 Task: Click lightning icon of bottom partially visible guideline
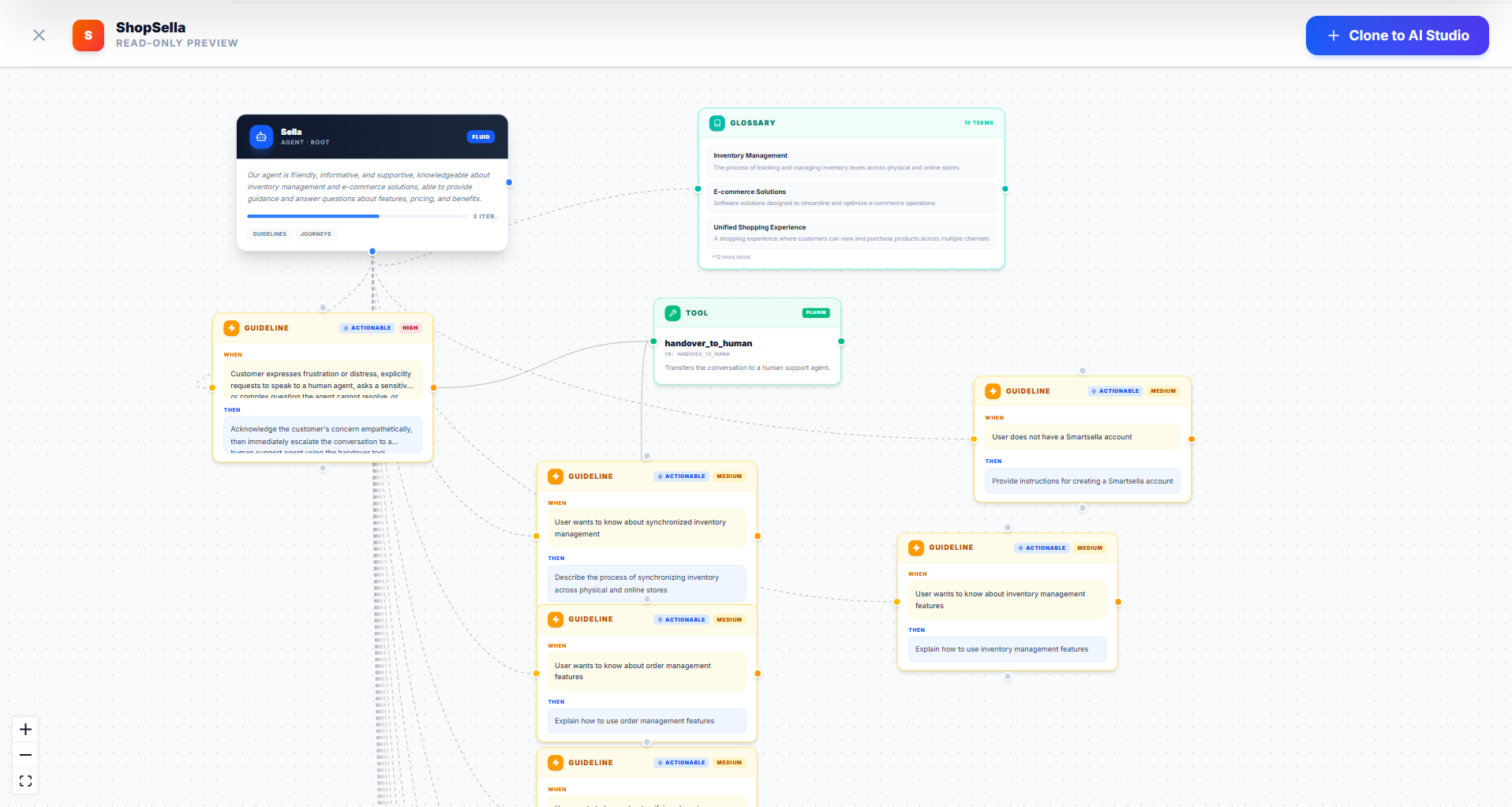556,763
